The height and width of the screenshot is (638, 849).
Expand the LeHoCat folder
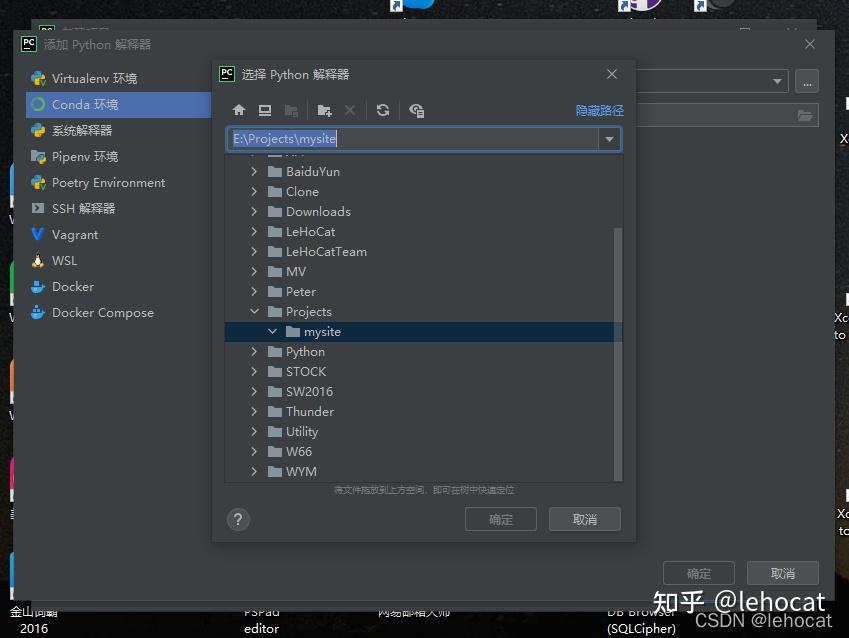[x=254, y=231]
